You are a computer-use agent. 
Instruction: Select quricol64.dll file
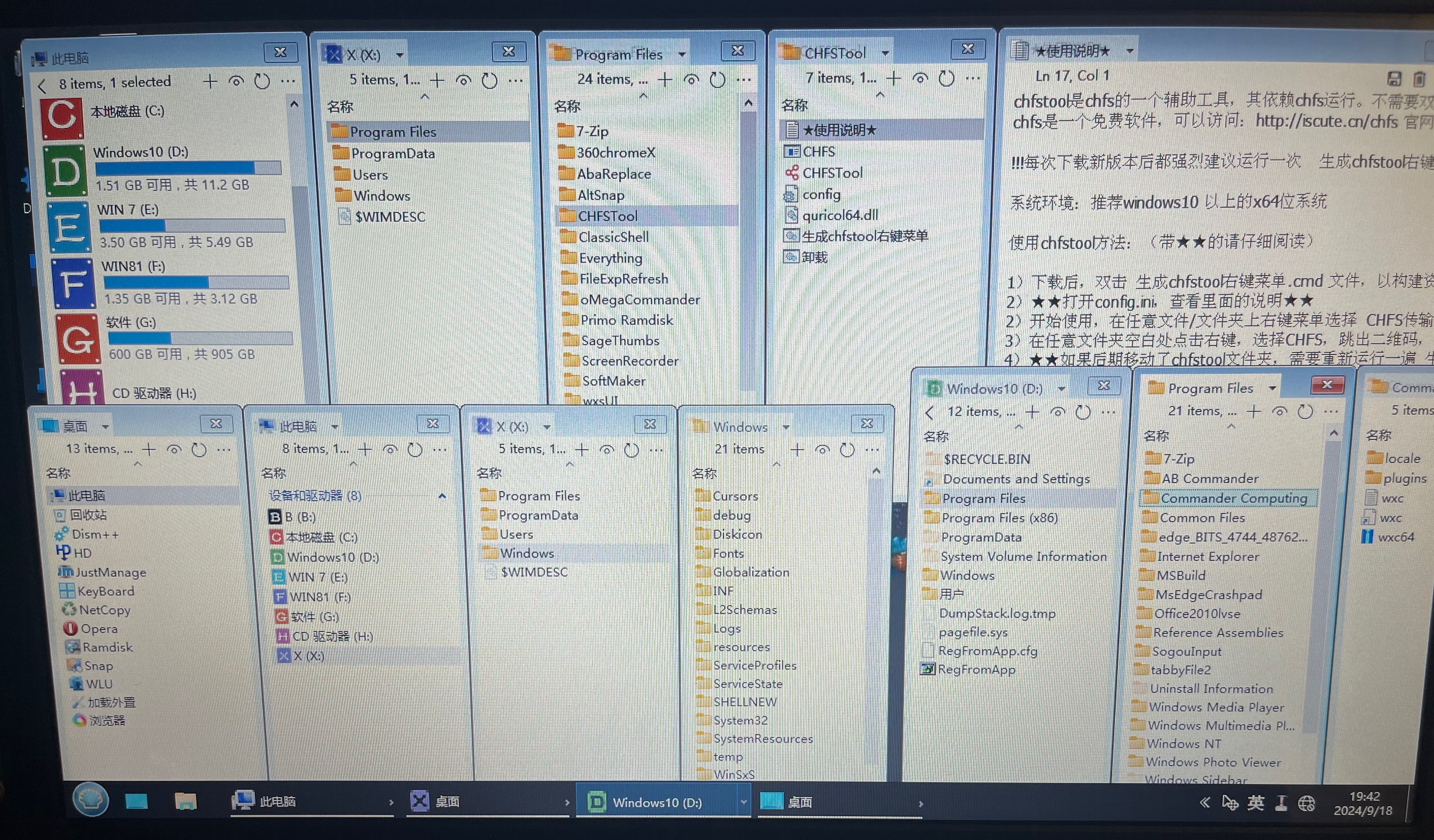pyautogui.click(x=831, y=215)
